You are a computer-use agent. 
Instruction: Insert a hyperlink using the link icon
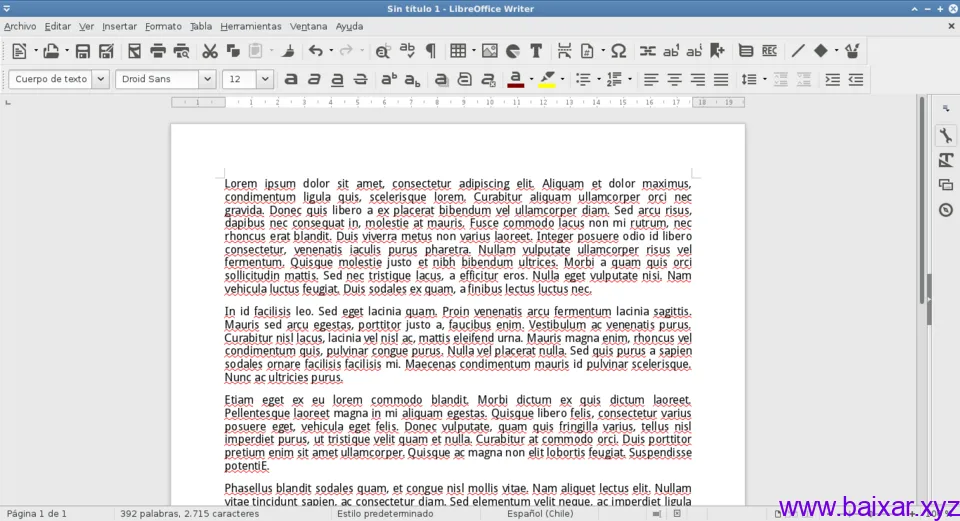[647, 51]
